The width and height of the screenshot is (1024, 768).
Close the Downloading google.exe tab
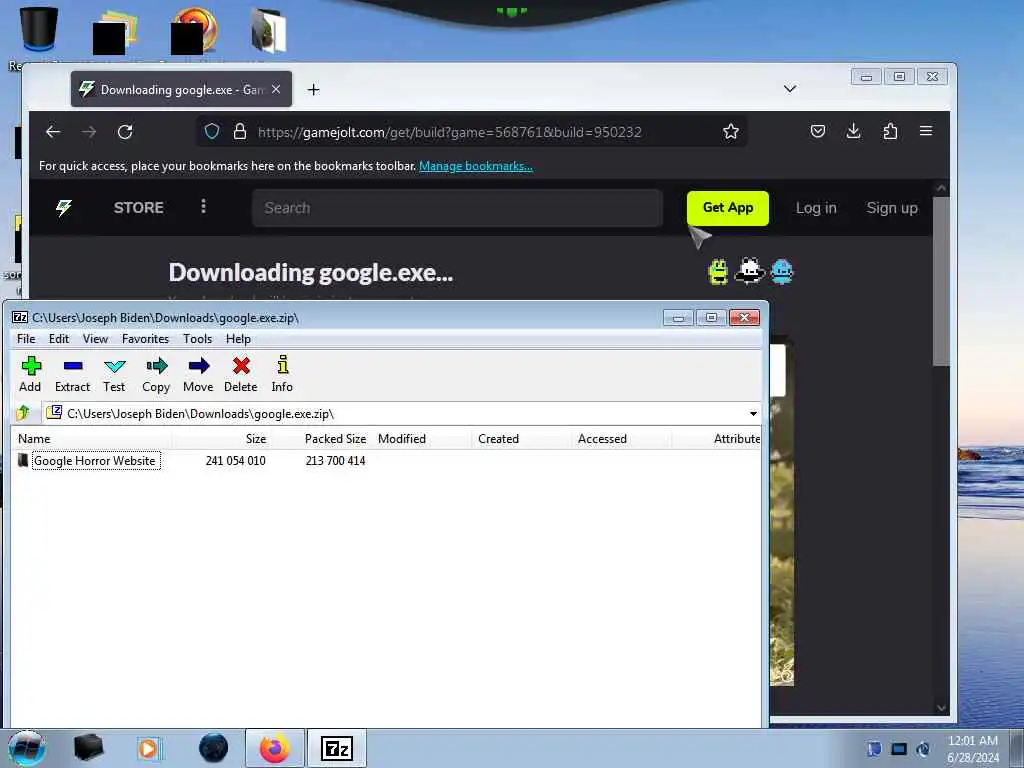(276, 89)
